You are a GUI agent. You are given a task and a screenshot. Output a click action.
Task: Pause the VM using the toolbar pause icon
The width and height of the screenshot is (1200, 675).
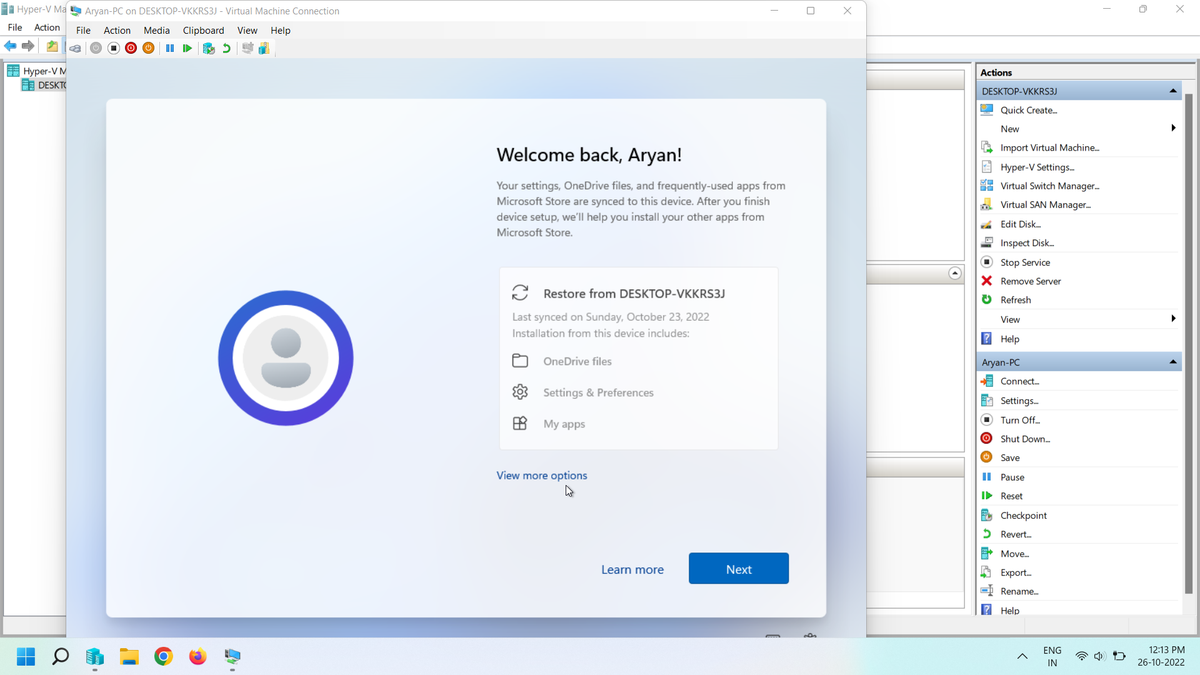click(170, 48)
